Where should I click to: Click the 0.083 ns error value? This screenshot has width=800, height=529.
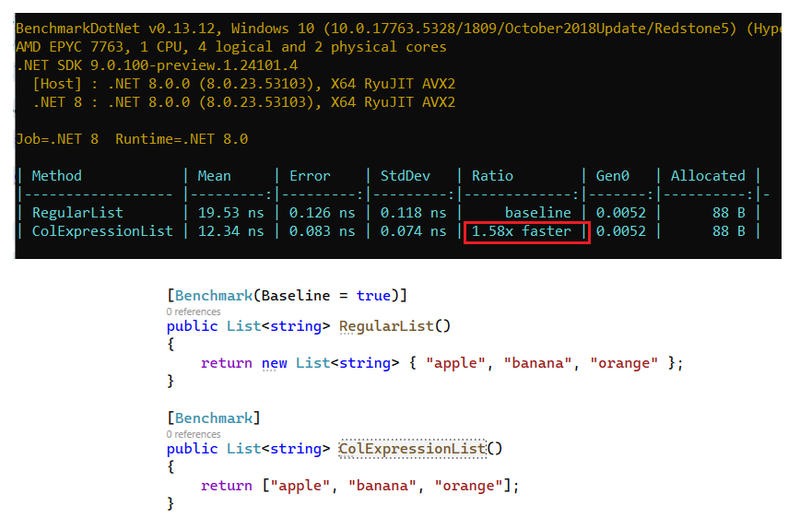(x=322, y=231)
